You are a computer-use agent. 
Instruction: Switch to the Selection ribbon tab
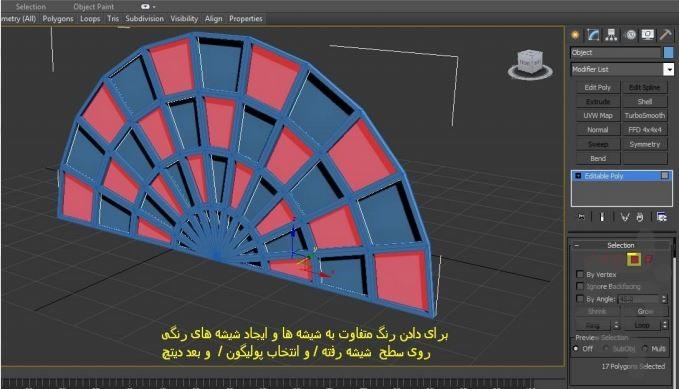[x=31, y=6]
